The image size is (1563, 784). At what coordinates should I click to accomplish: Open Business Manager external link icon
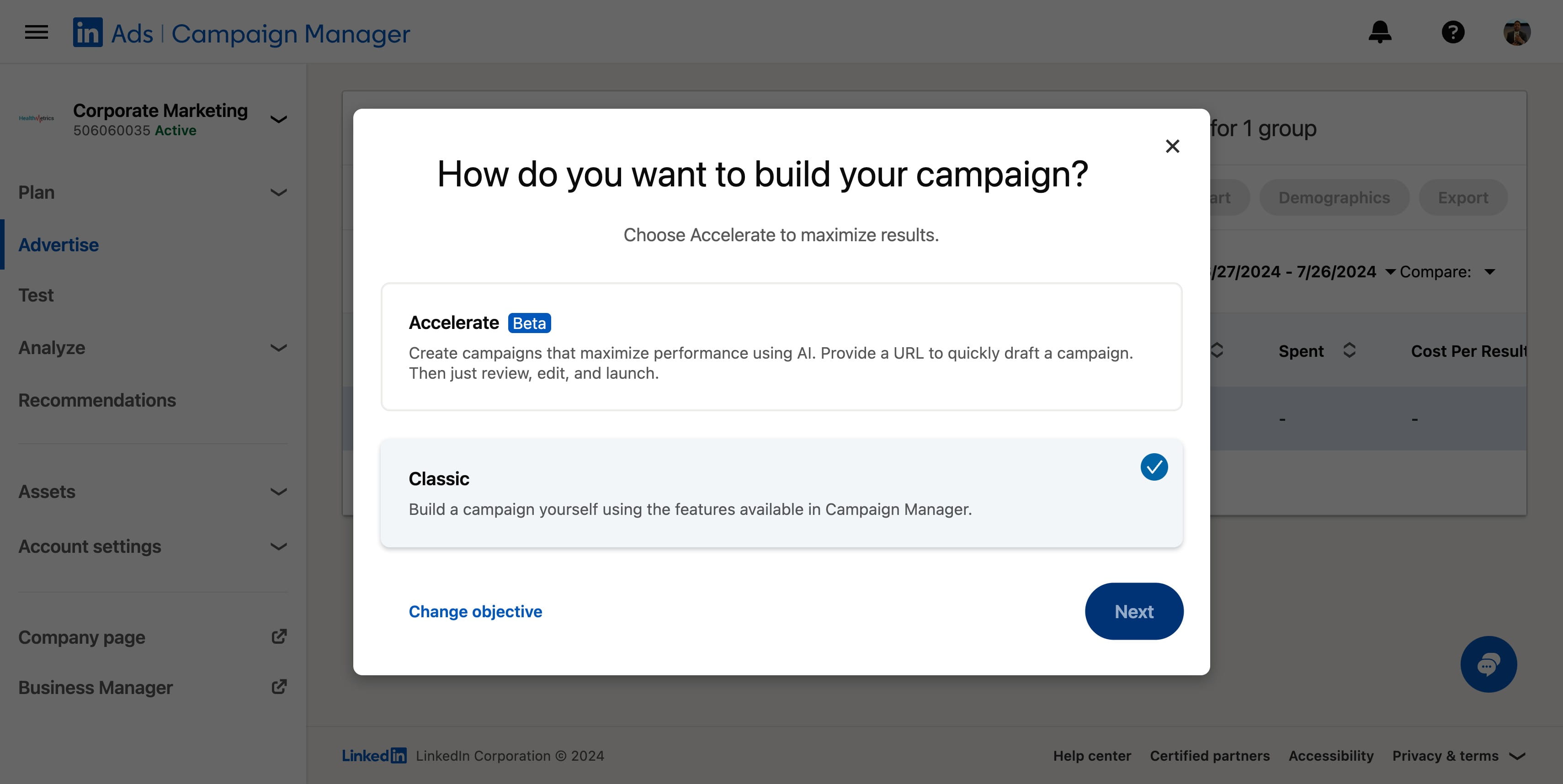(278, 687)
